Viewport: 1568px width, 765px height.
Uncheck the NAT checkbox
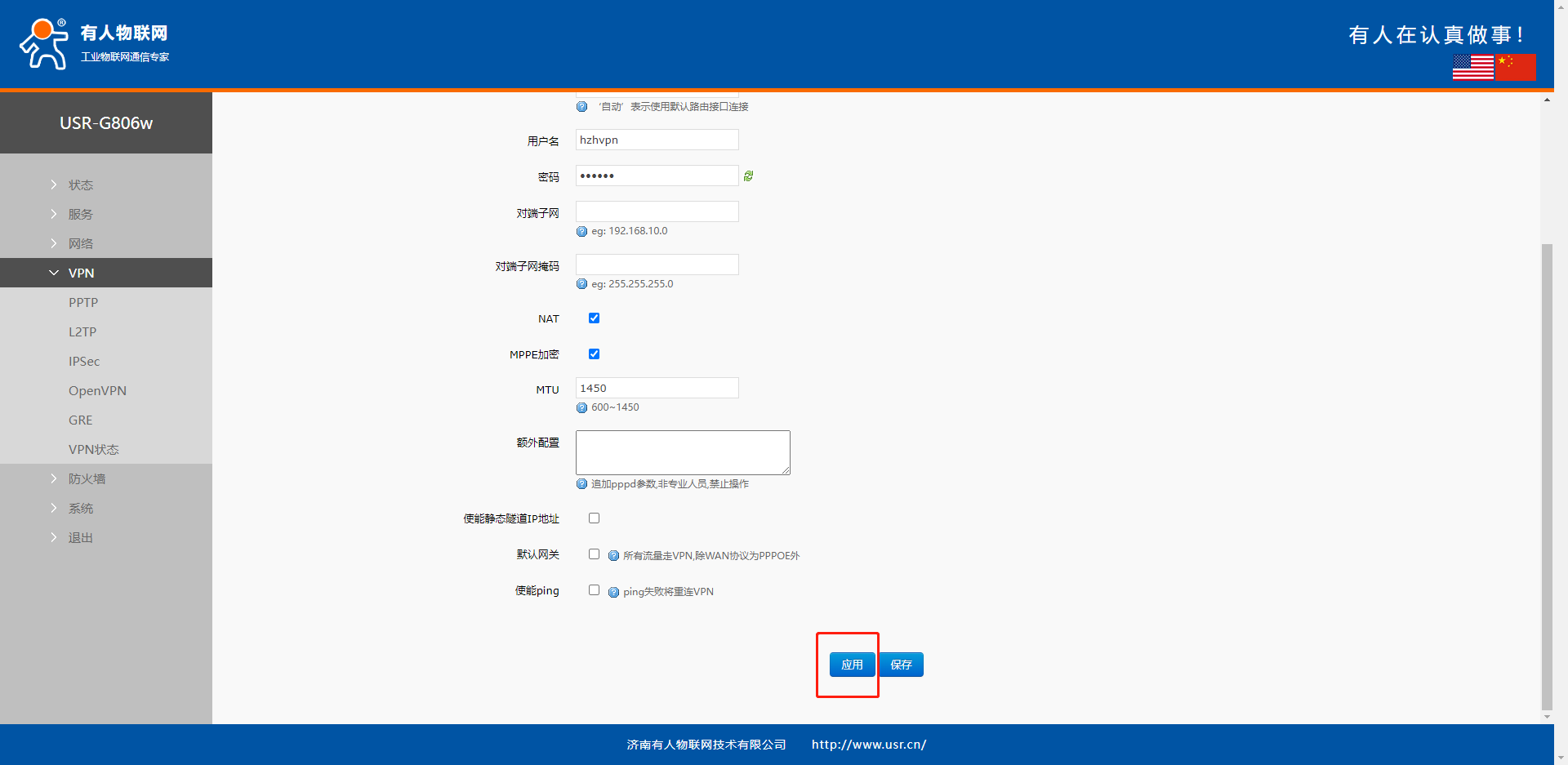coord(594,318)
